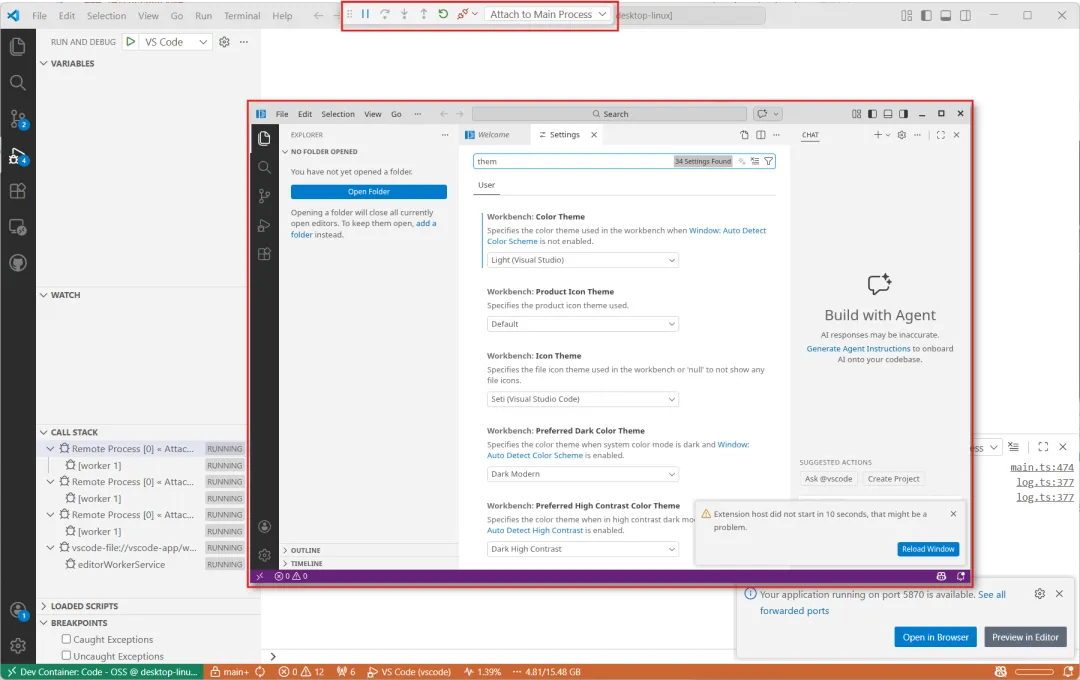Open GitHub view in outer activity bar
Viewport: 1080px width, 680px height.
pyautogui.click(x=18, y=262)
